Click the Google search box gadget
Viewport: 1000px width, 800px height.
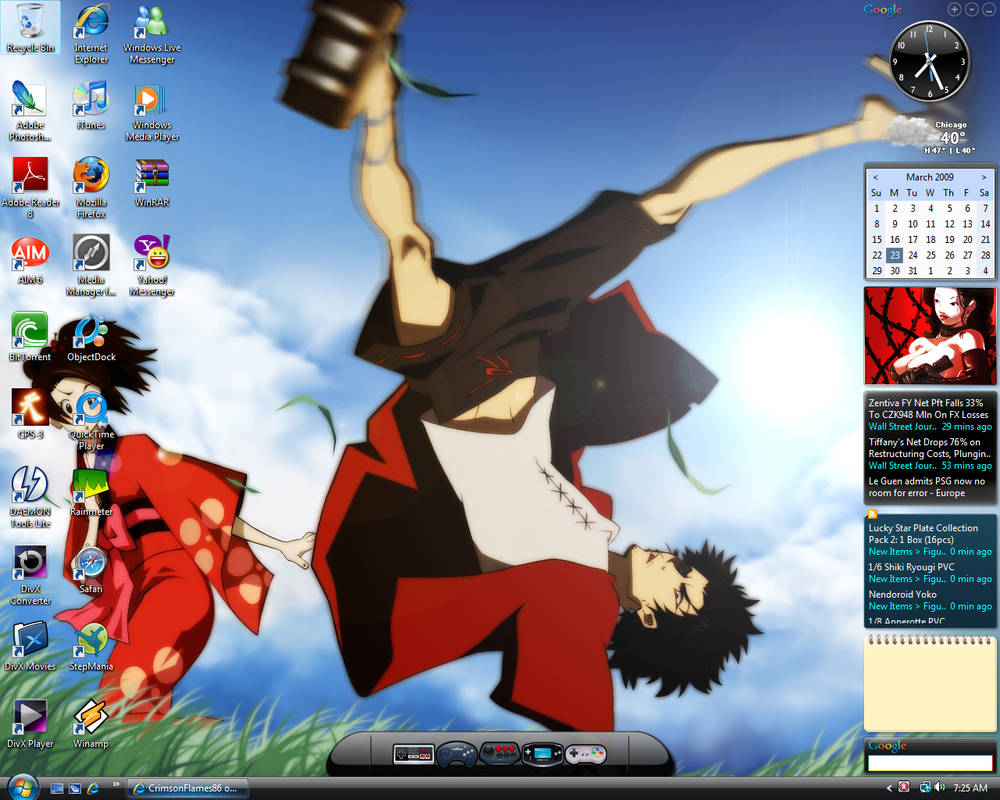click(x=930, y=763)
